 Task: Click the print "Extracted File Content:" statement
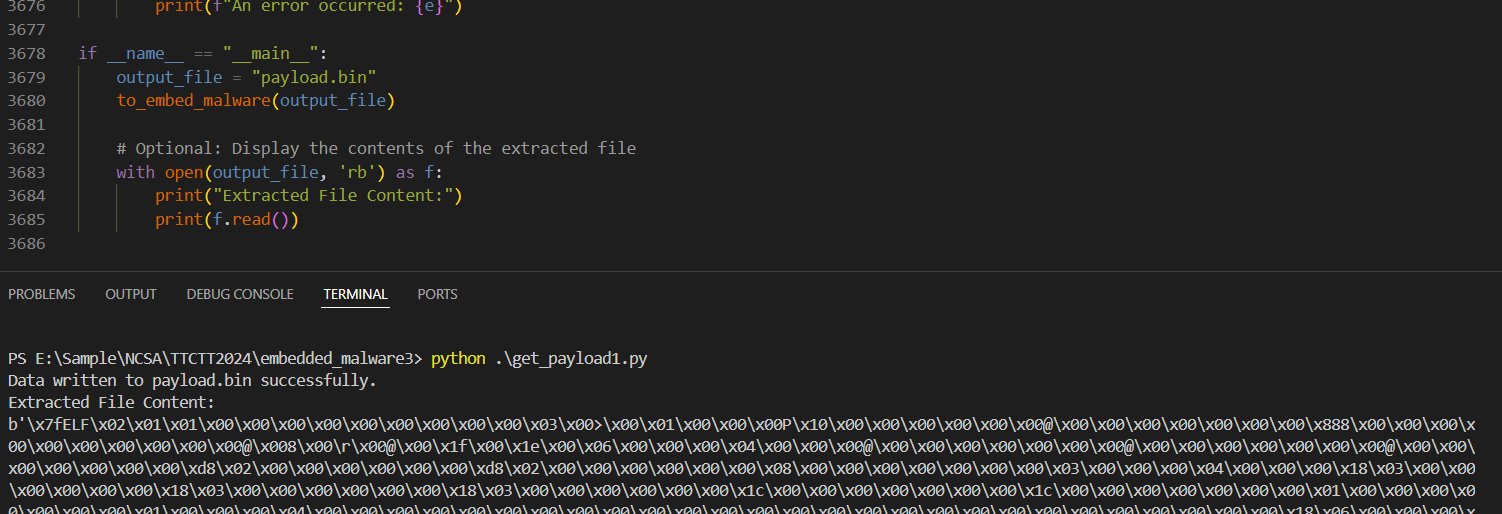(x=308, y=196)
